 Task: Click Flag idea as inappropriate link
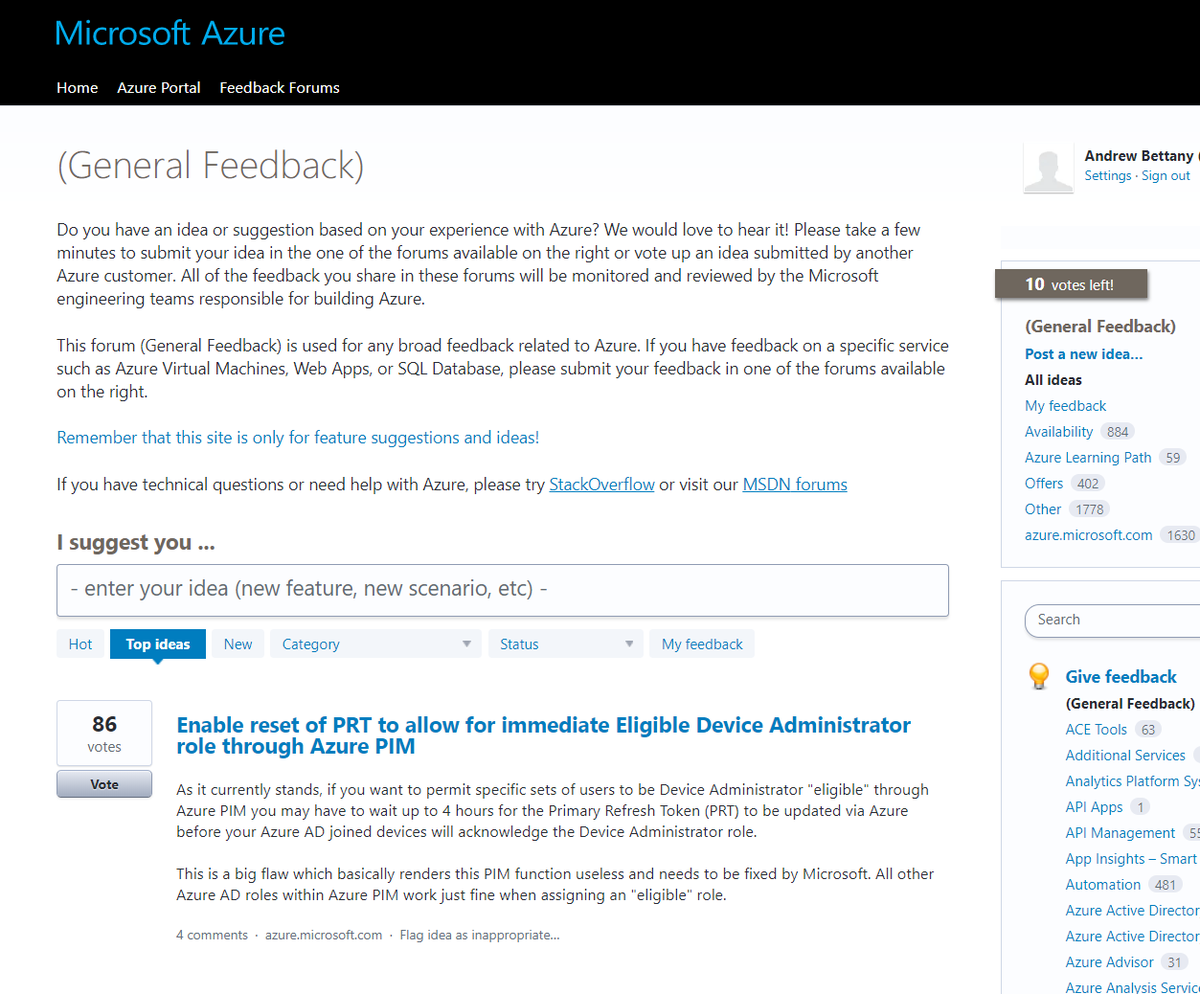(480, 935)
